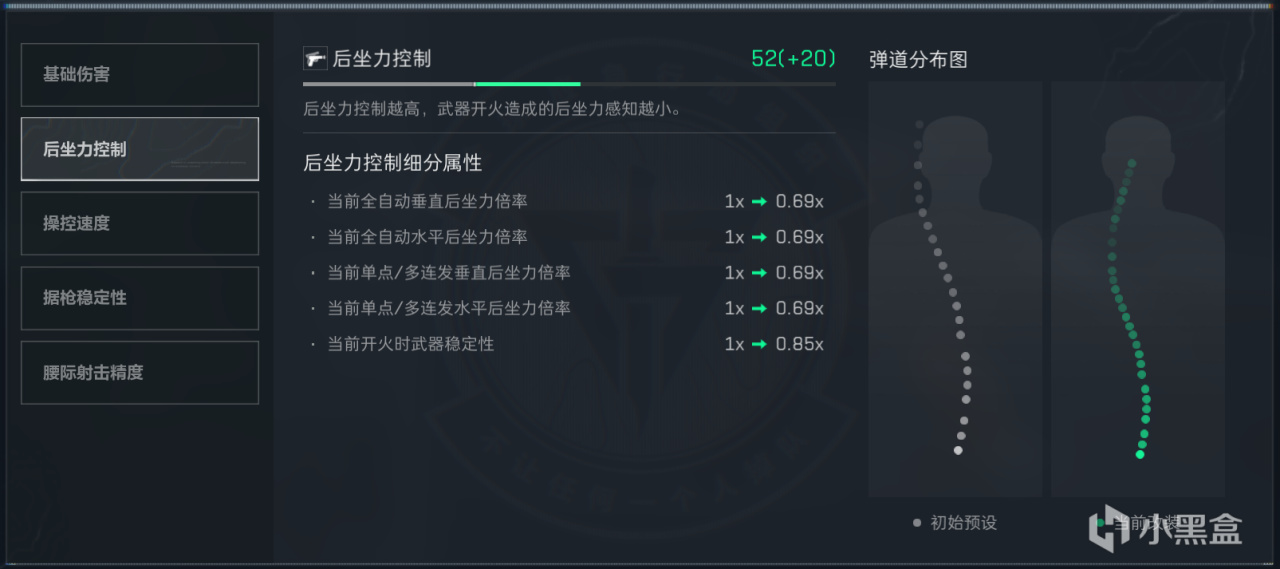Image resolution: width=1280 pixels, height=569 pixels.
Task: Click the pistol icon beside 后坐力控制 title
Action: 315,59
